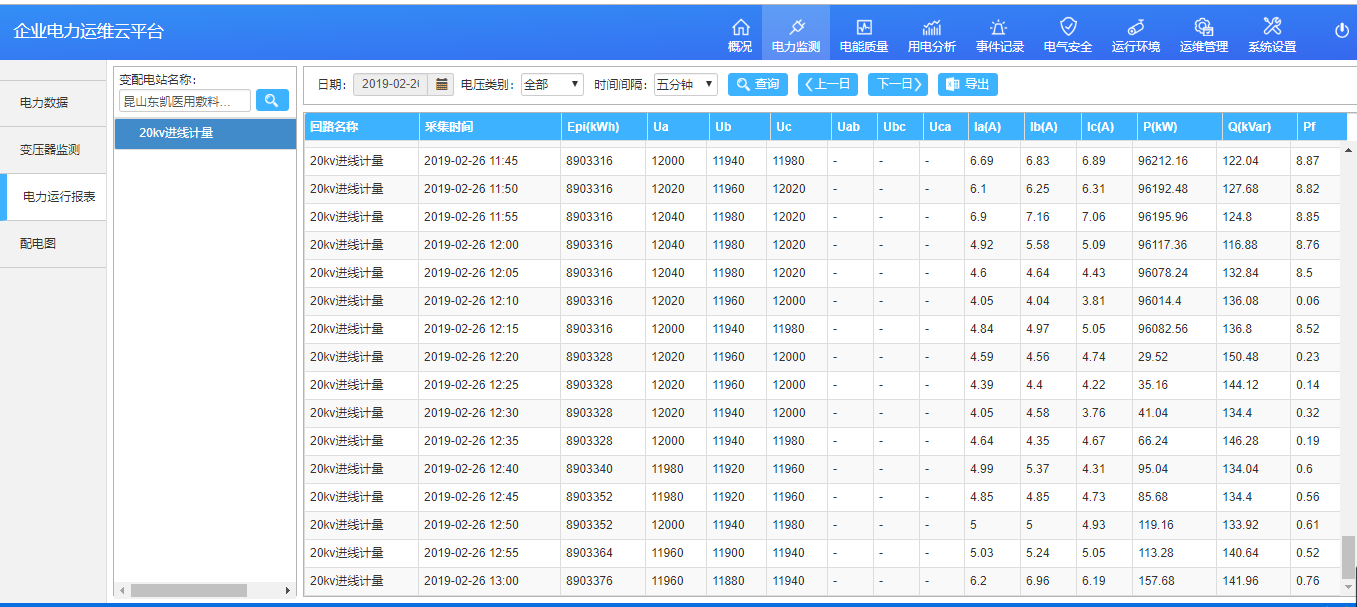The width and height of the screenshot is (1357, 607).
Task: Select row with time 2019-02-26 12:00
Action: (822, 245)
